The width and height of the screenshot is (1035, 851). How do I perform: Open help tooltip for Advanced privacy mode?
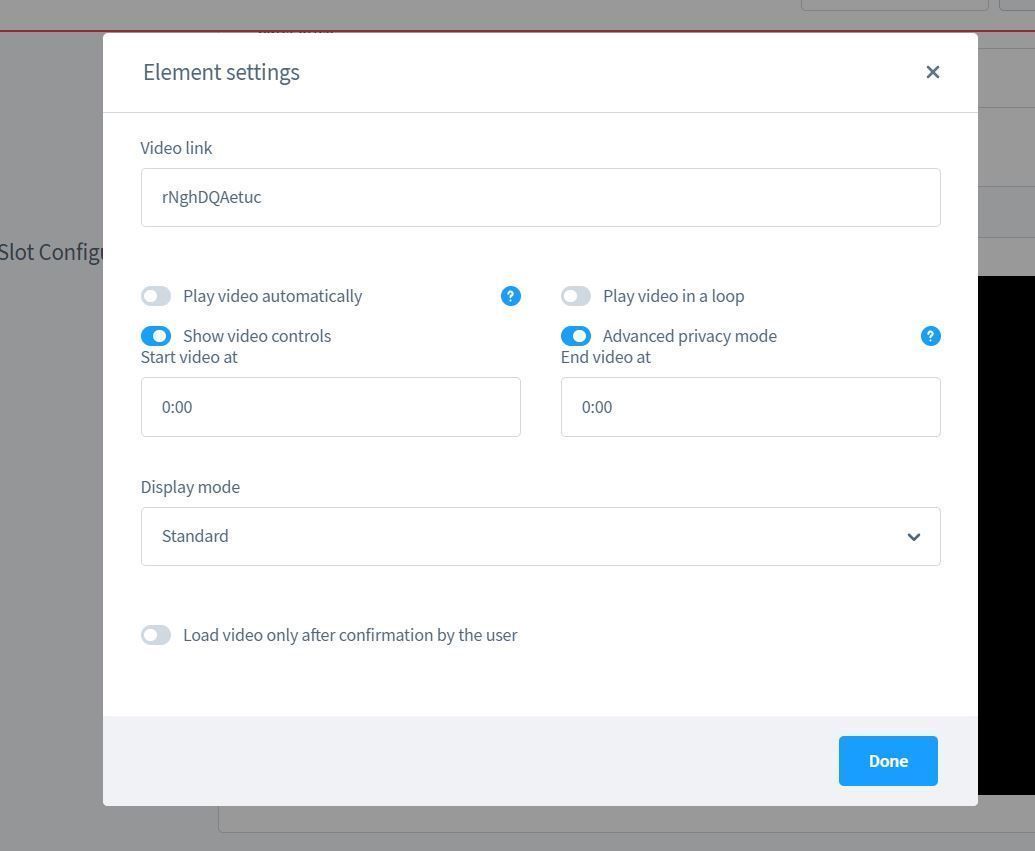(x=930, y=336)
